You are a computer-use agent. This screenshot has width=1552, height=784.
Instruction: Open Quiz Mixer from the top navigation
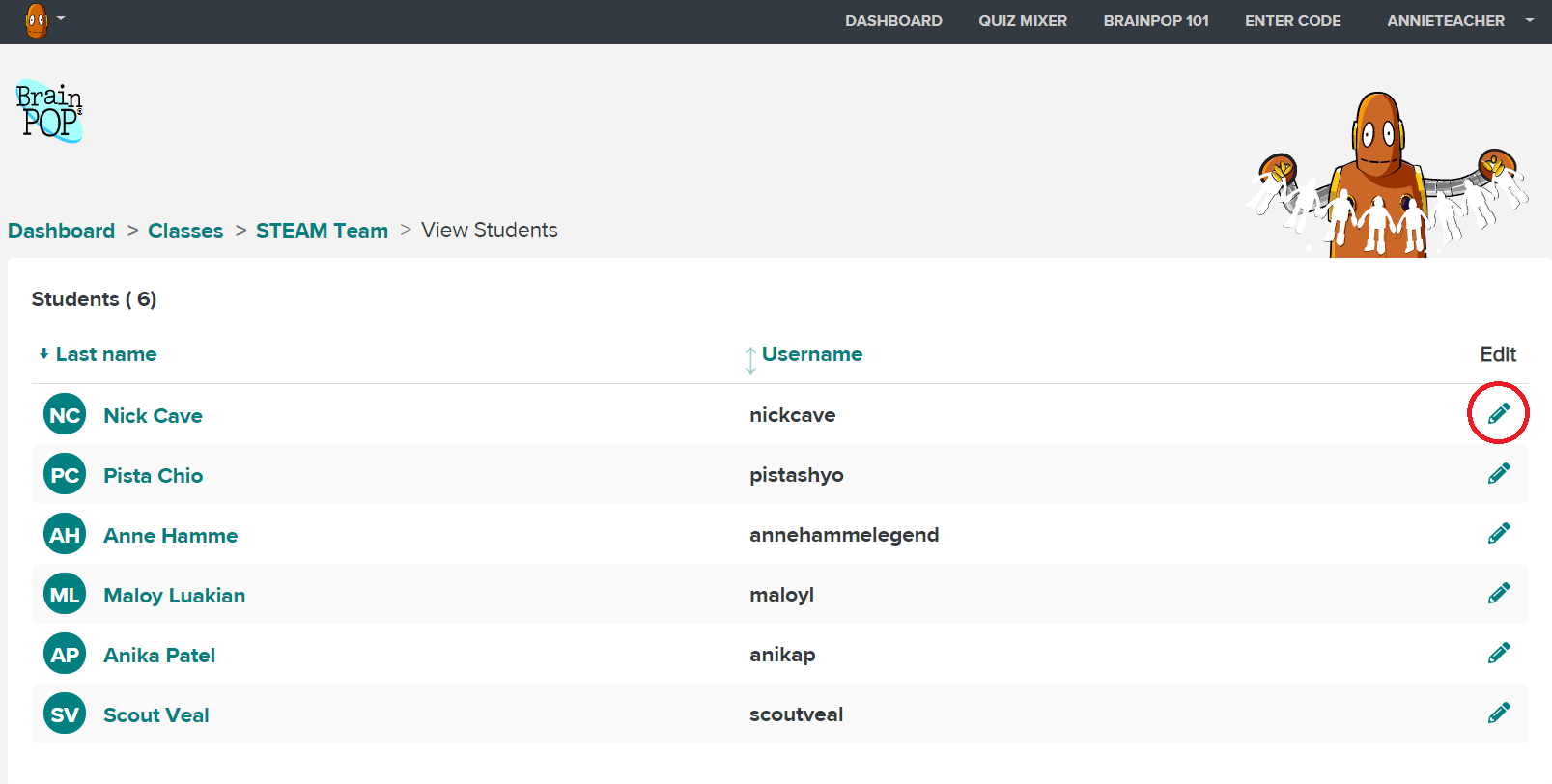[1022, 21]
